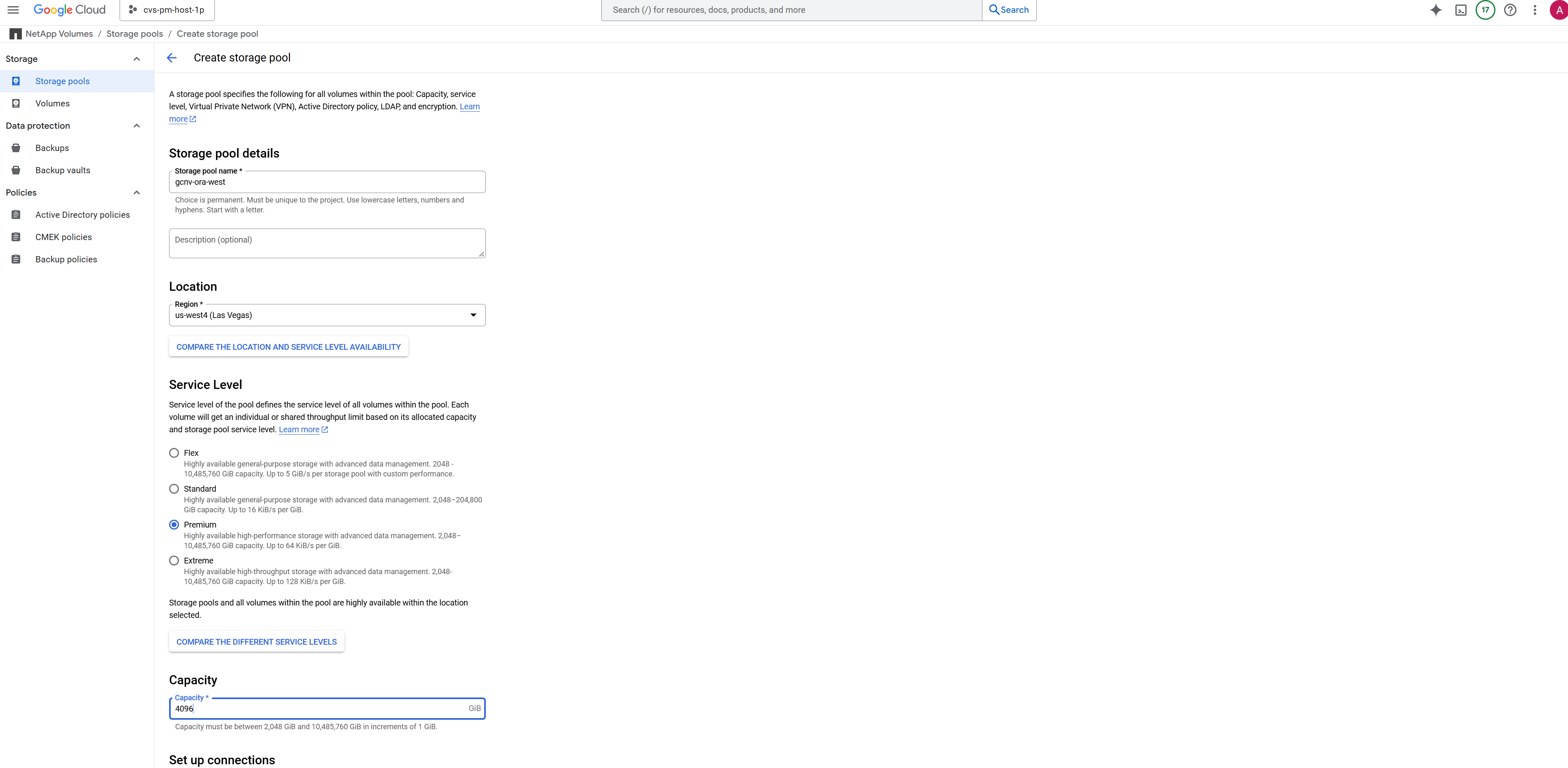
Task: Click the back arrow beside Create storage pool
Action: tap(172, 58)
